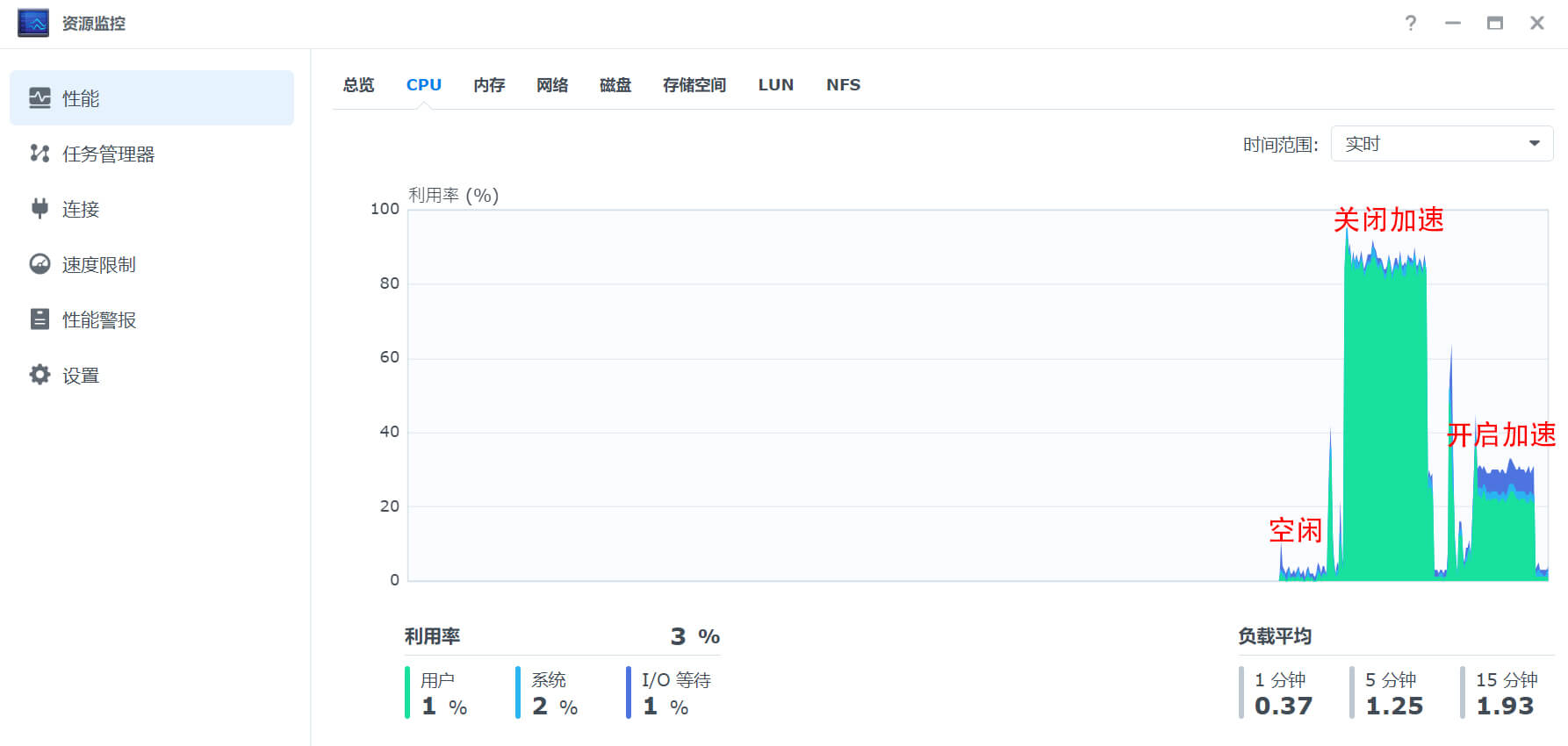Open help via the question mark icon
Screen dimensions: 1568x746
point(1410,24)
